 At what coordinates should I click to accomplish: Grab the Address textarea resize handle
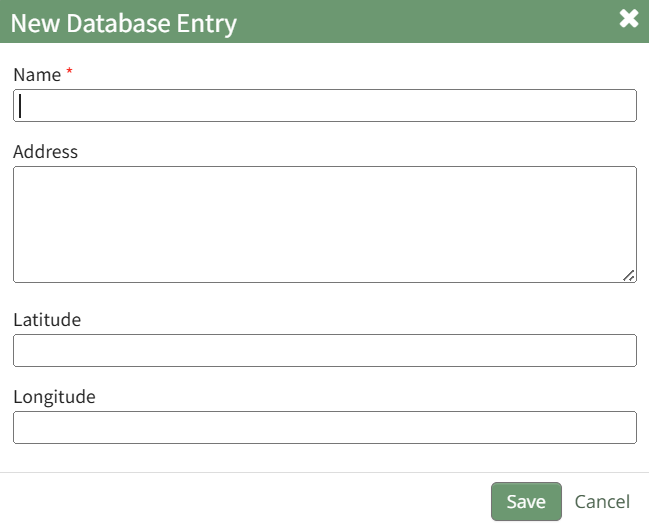pyautogui.click(x=629, y=275)
